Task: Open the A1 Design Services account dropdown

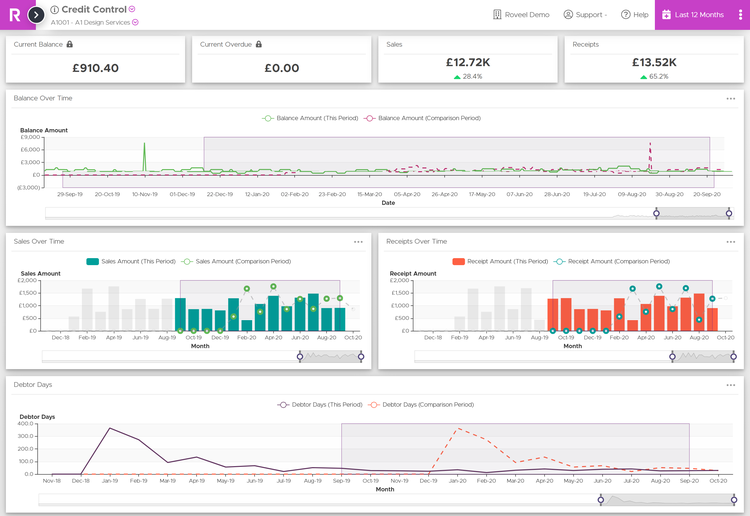Action: (135, 22)
